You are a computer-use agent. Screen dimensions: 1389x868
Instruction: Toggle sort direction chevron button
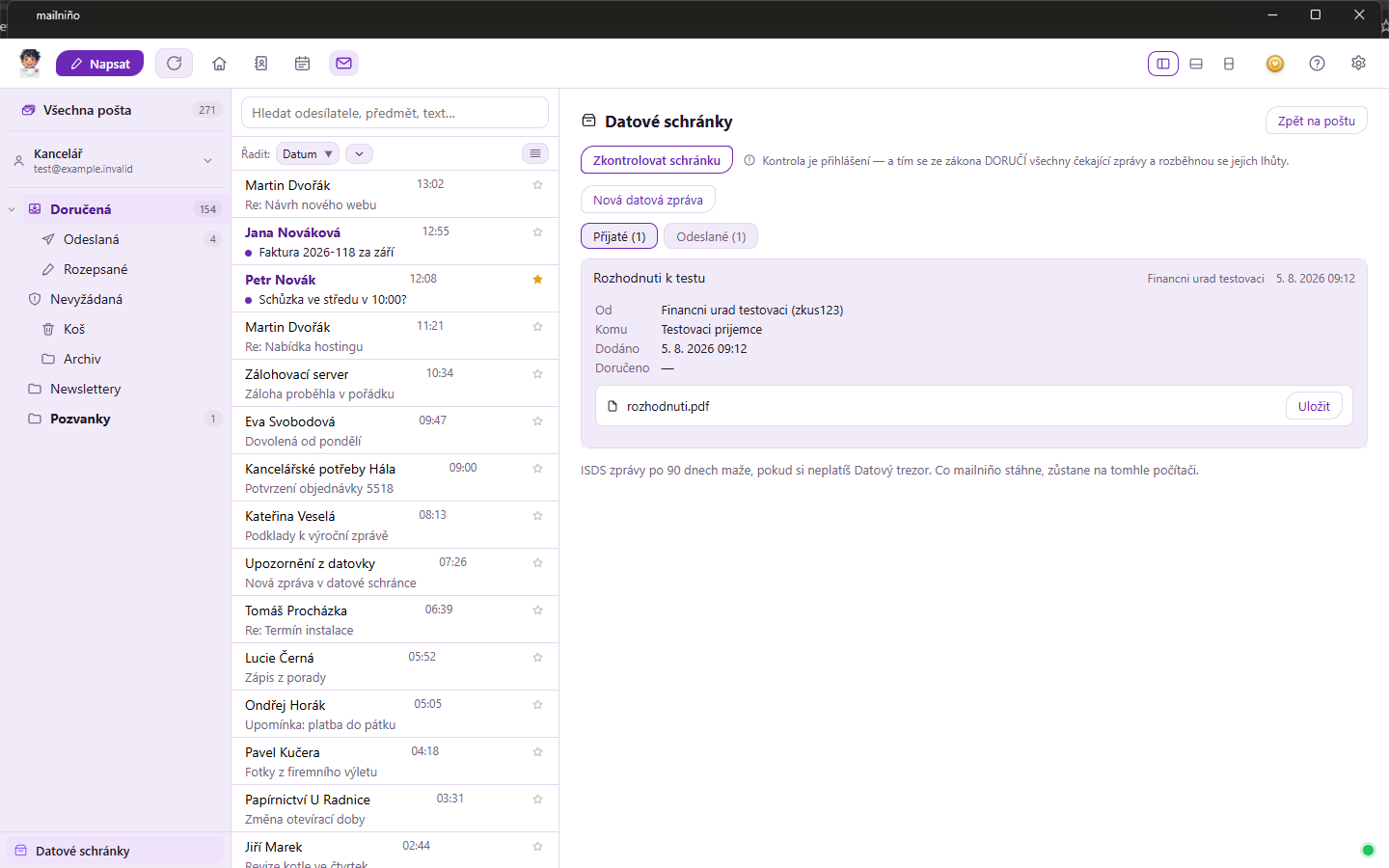[359, 154]
